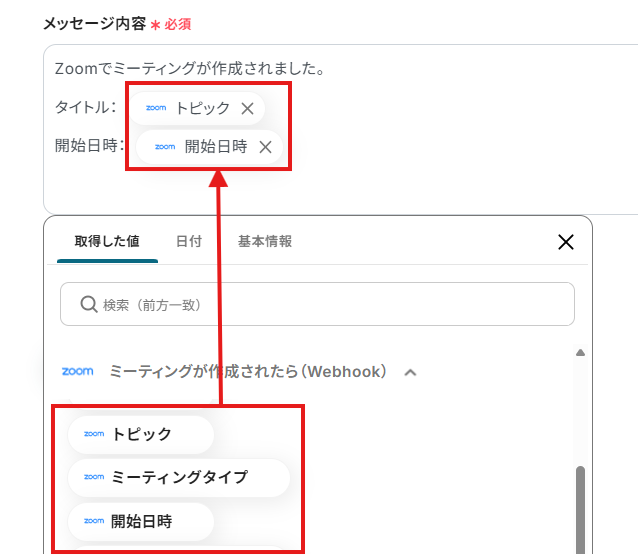Viewport: 638px width, 555px height.
Task: Click the Zoom icon on the トピック list item
Action: [94, 434]
